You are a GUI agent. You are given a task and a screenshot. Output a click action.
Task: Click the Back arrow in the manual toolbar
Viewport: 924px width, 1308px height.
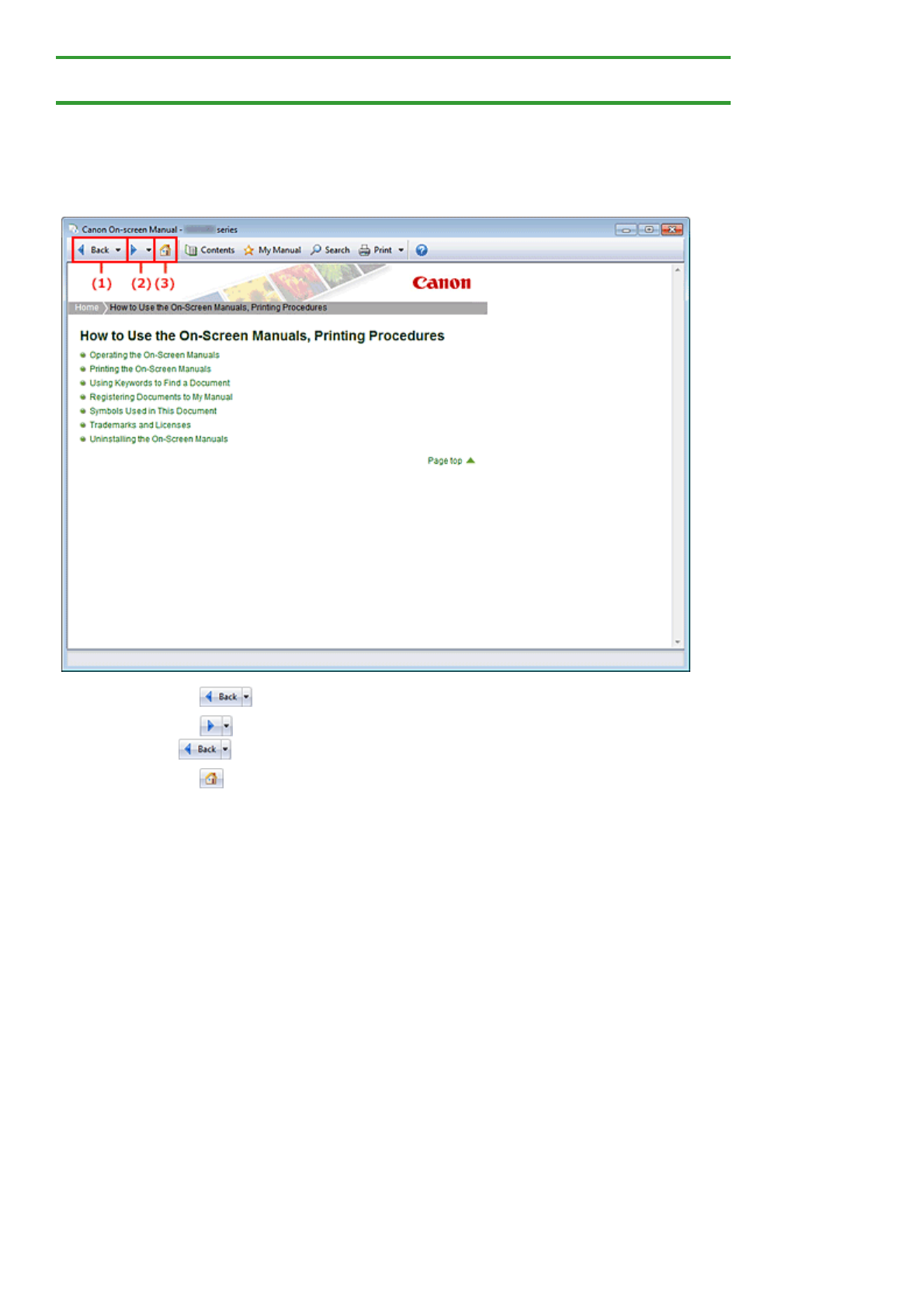(x=82, y=250)
